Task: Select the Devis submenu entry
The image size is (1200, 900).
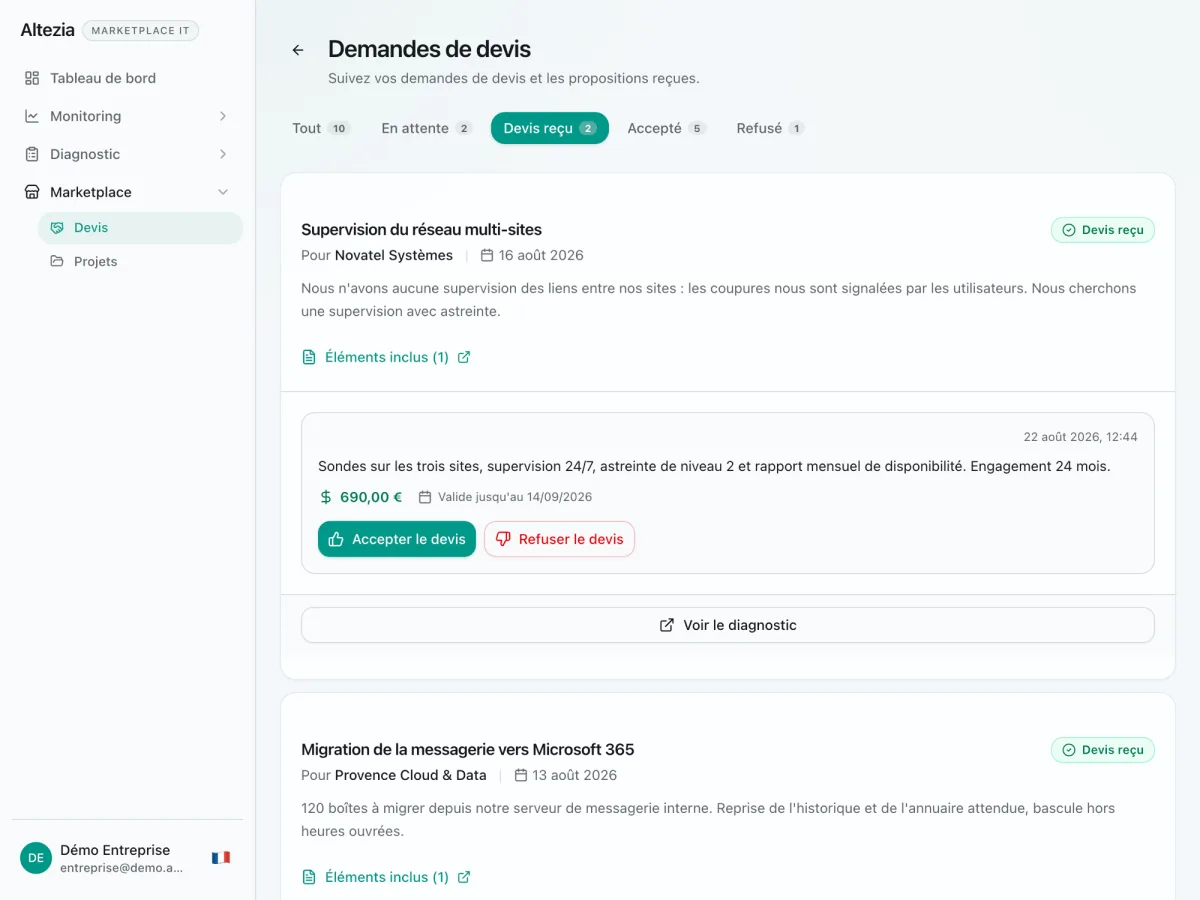Action: (140, 228)
